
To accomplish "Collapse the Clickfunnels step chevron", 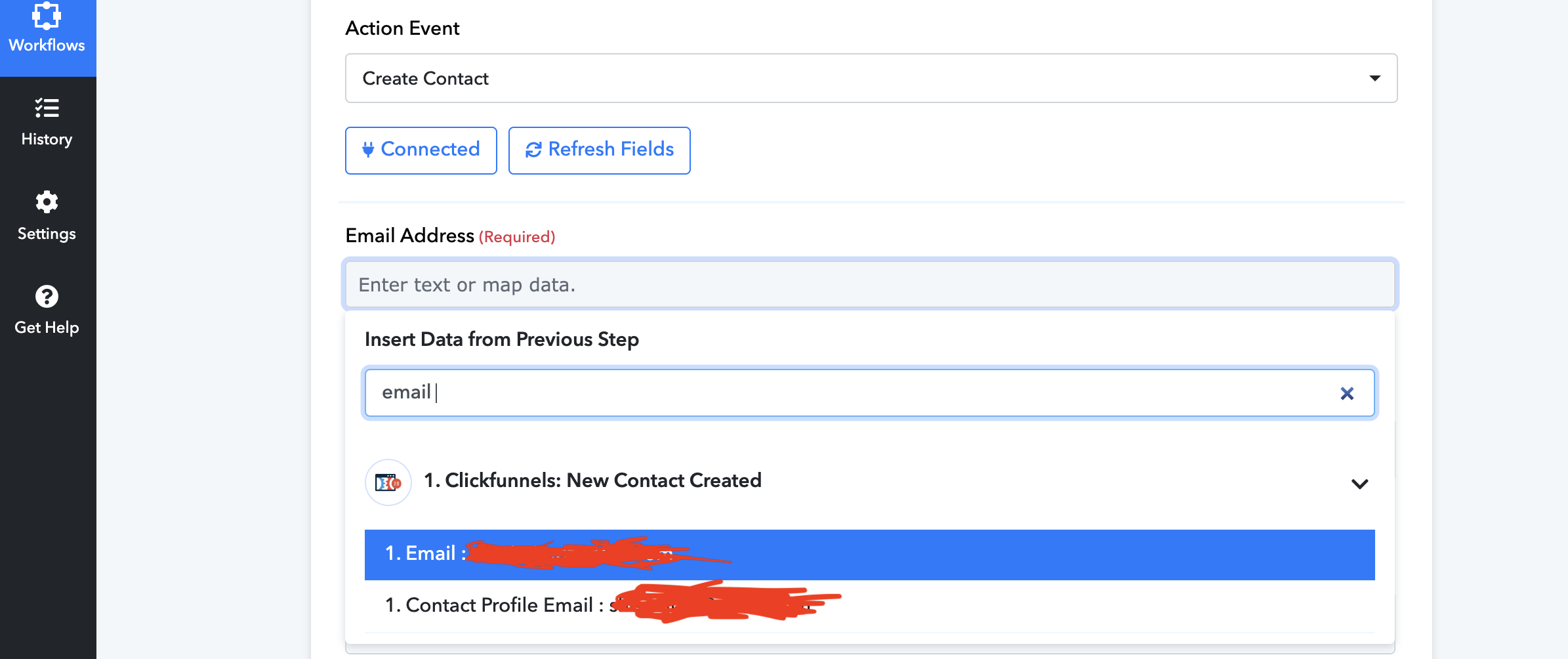I will pos(1360,484).
